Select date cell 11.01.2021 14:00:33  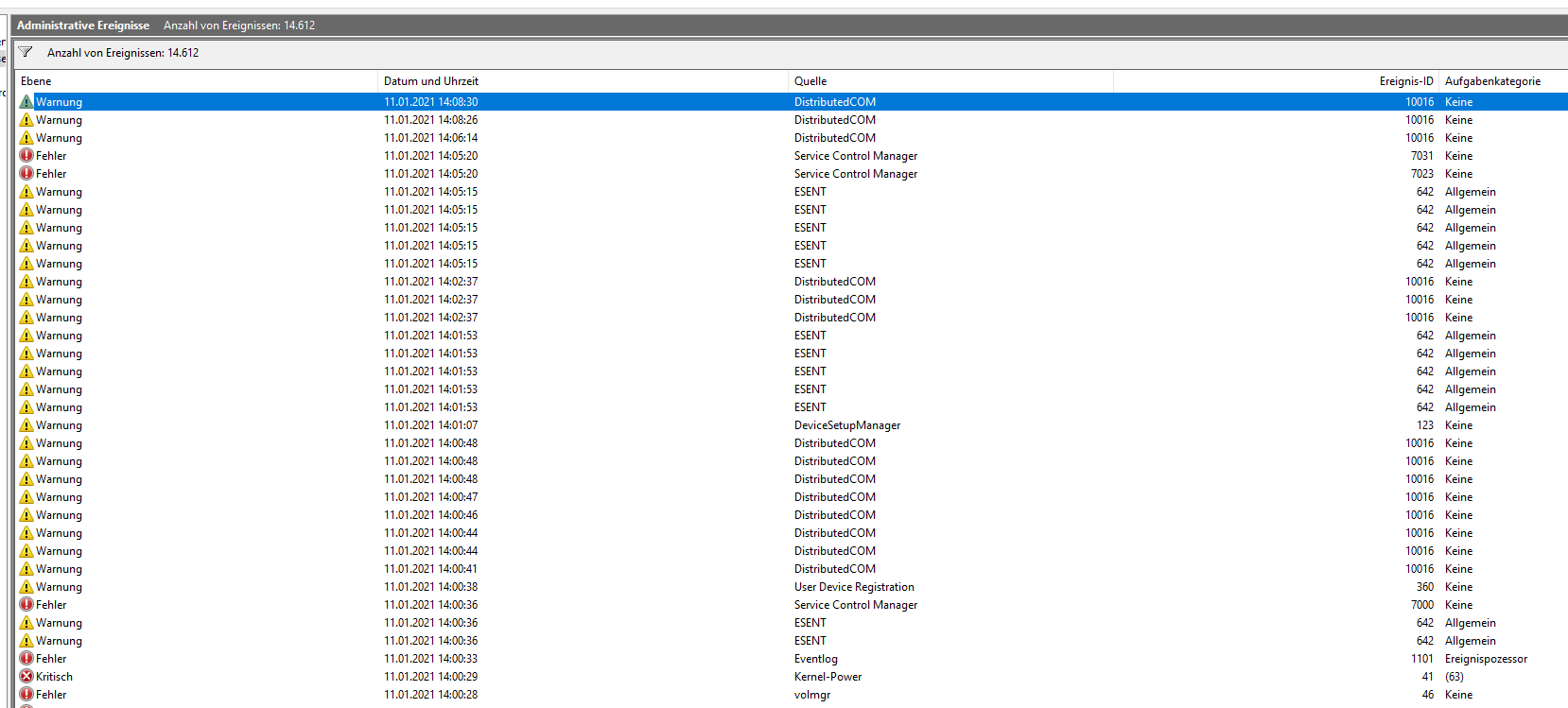tap(430, 658)
